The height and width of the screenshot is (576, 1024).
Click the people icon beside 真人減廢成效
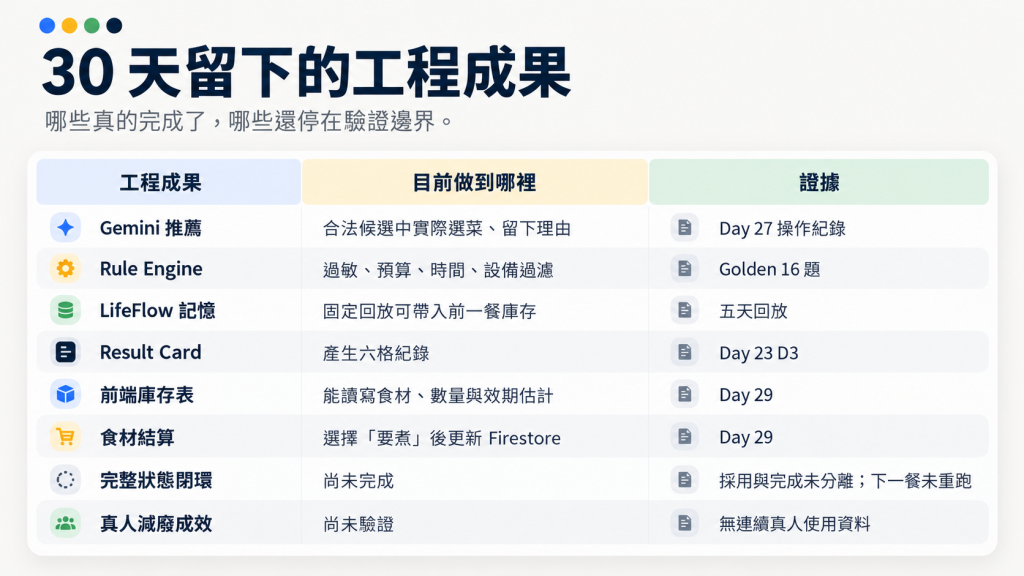click(x=65, y=523)
